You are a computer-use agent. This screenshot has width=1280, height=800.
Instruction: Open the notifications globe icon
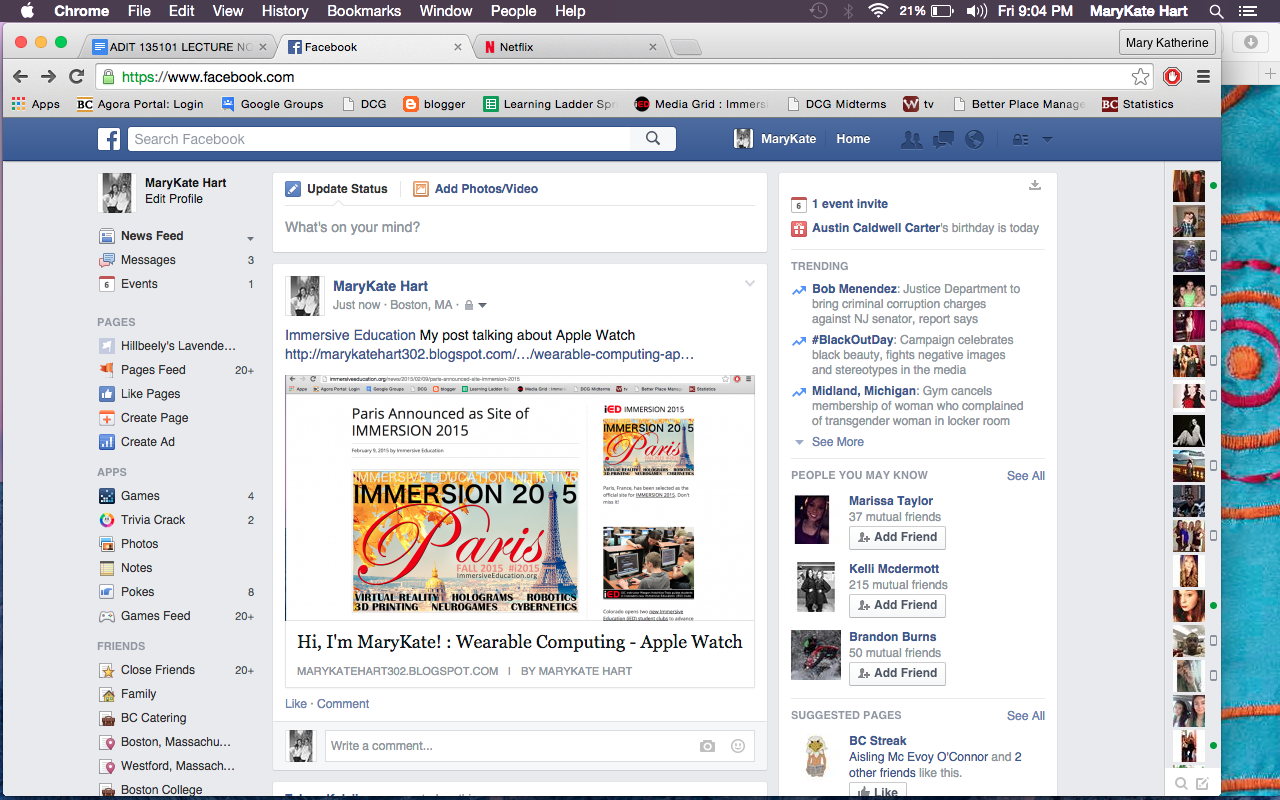click(975, 140)
